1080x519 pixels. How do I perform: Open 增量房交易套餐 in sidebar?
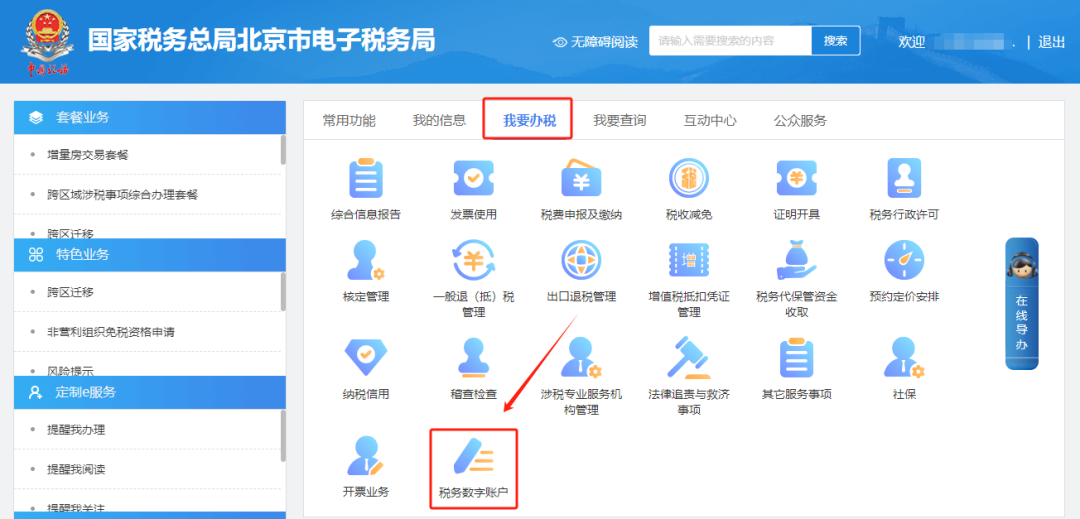pyautogui.click(x=87, y=155)
